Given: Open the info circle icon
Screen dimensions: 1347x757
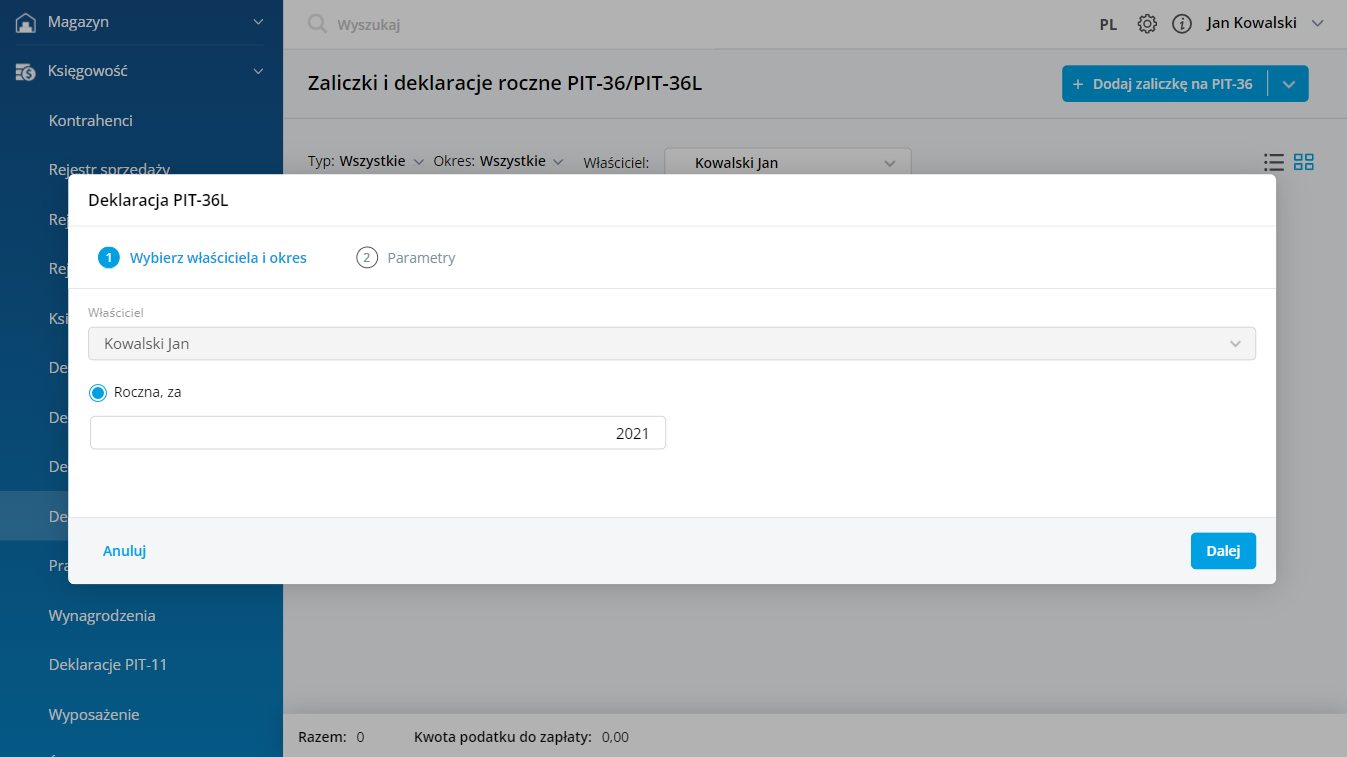Looking at the screenshot, I should pos(1181,24).
